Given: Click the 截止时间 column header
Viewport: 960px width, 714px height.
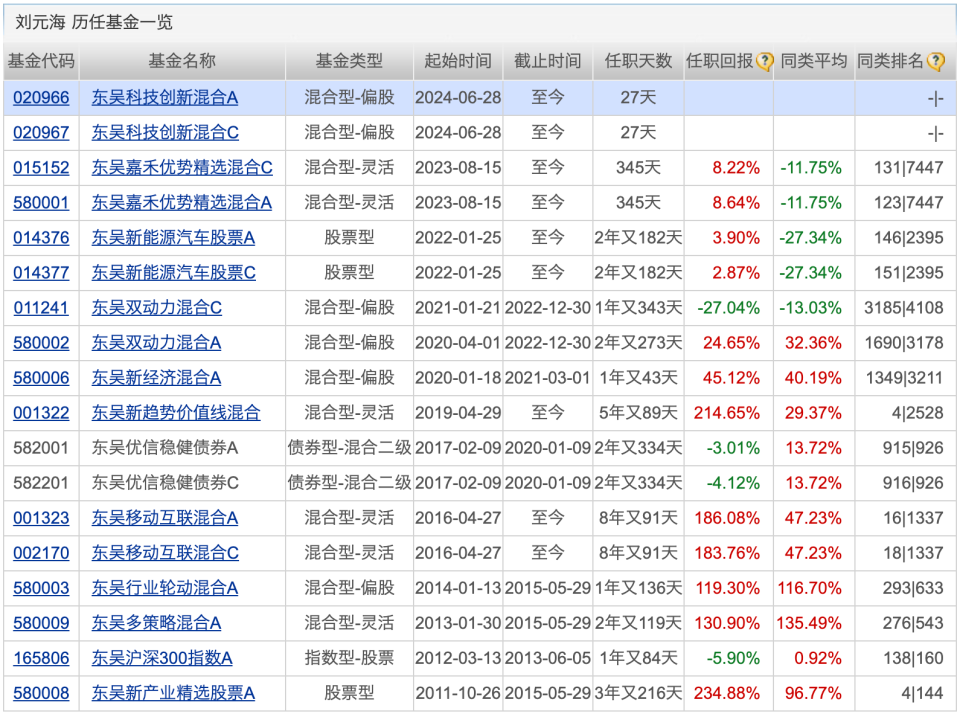Looking at the screenshot, I should coord(547,61).
